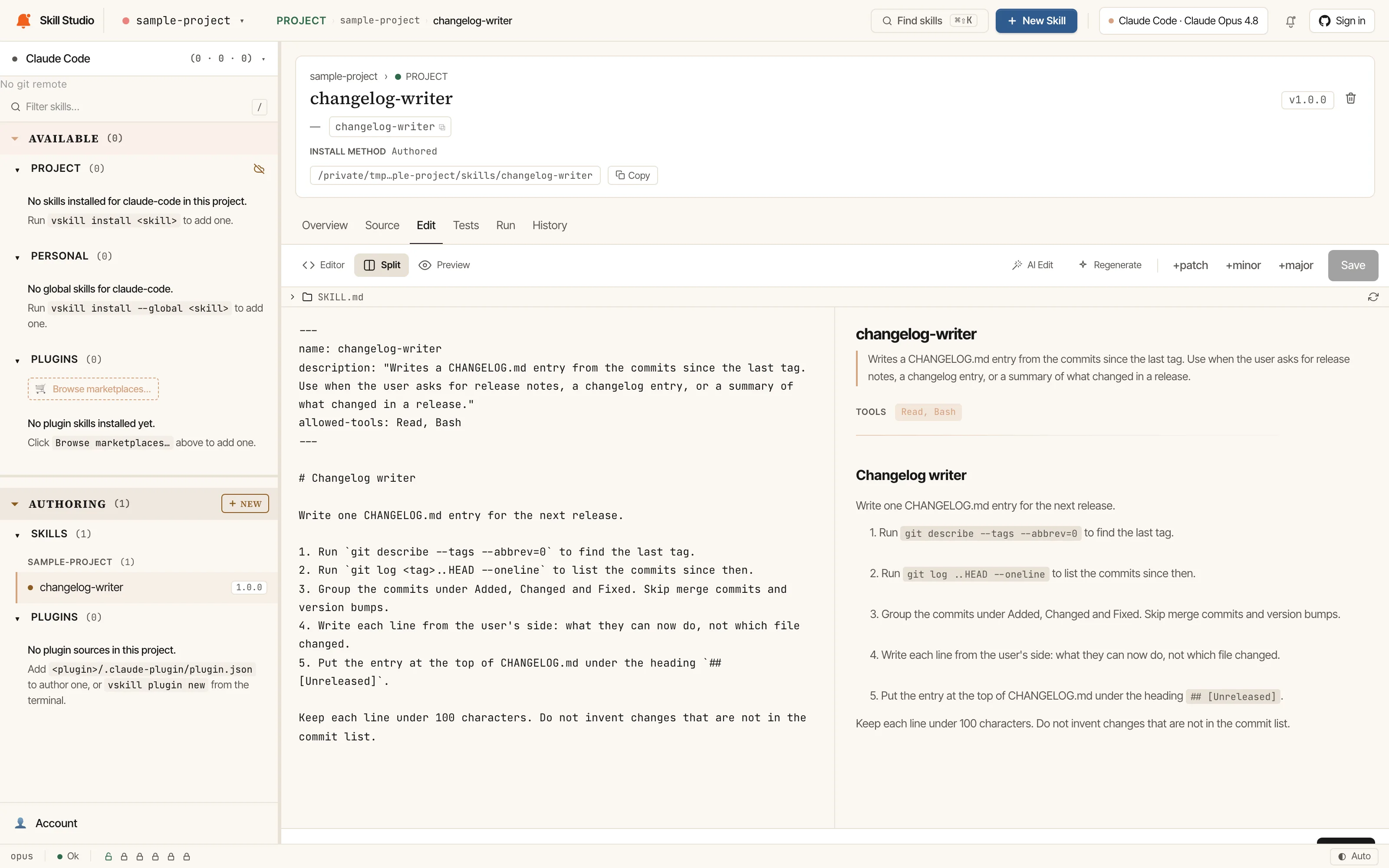Toggle visibility of PROJECT section with crossed-eye icon

coord(259,169)
